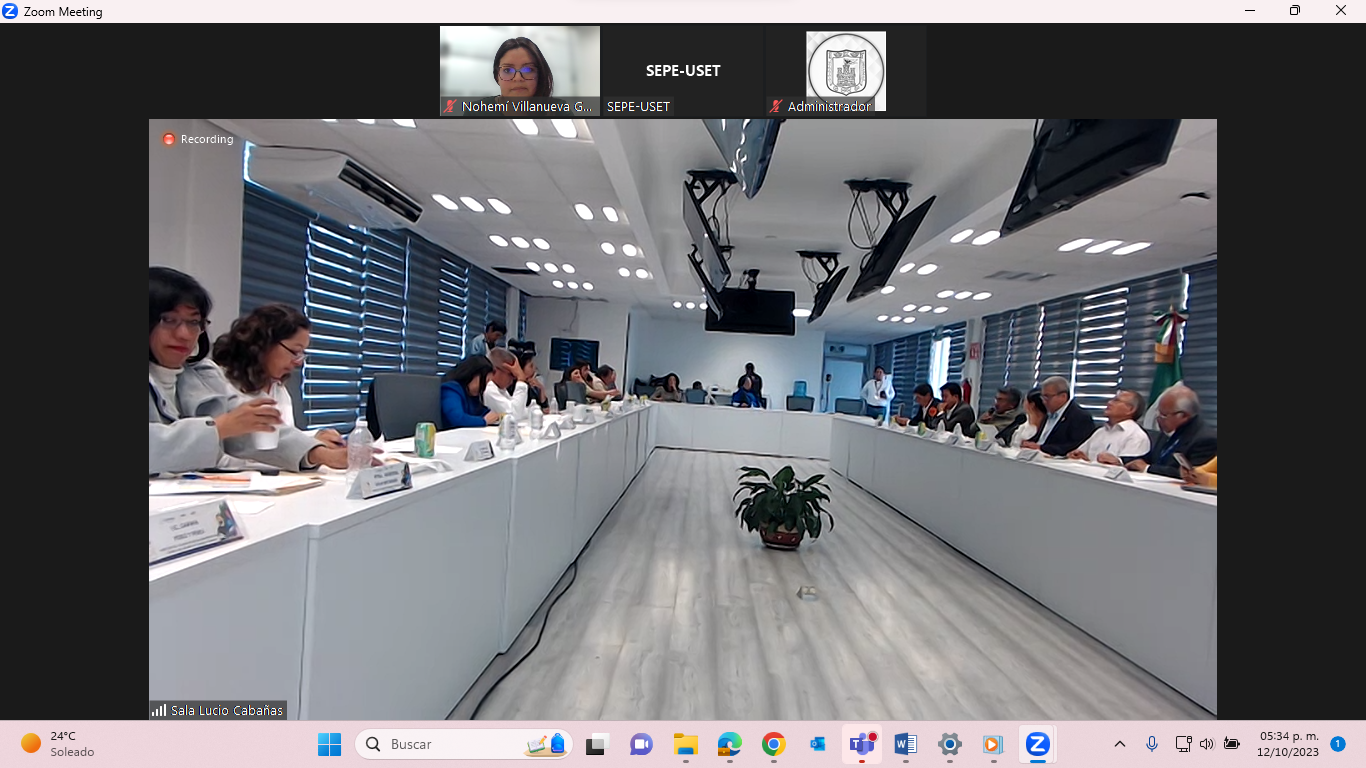Viewport: 1366px width, 768px height.
Task: Click the Zoom icon in the taskbar
Action: click(x=1037, y=744)
